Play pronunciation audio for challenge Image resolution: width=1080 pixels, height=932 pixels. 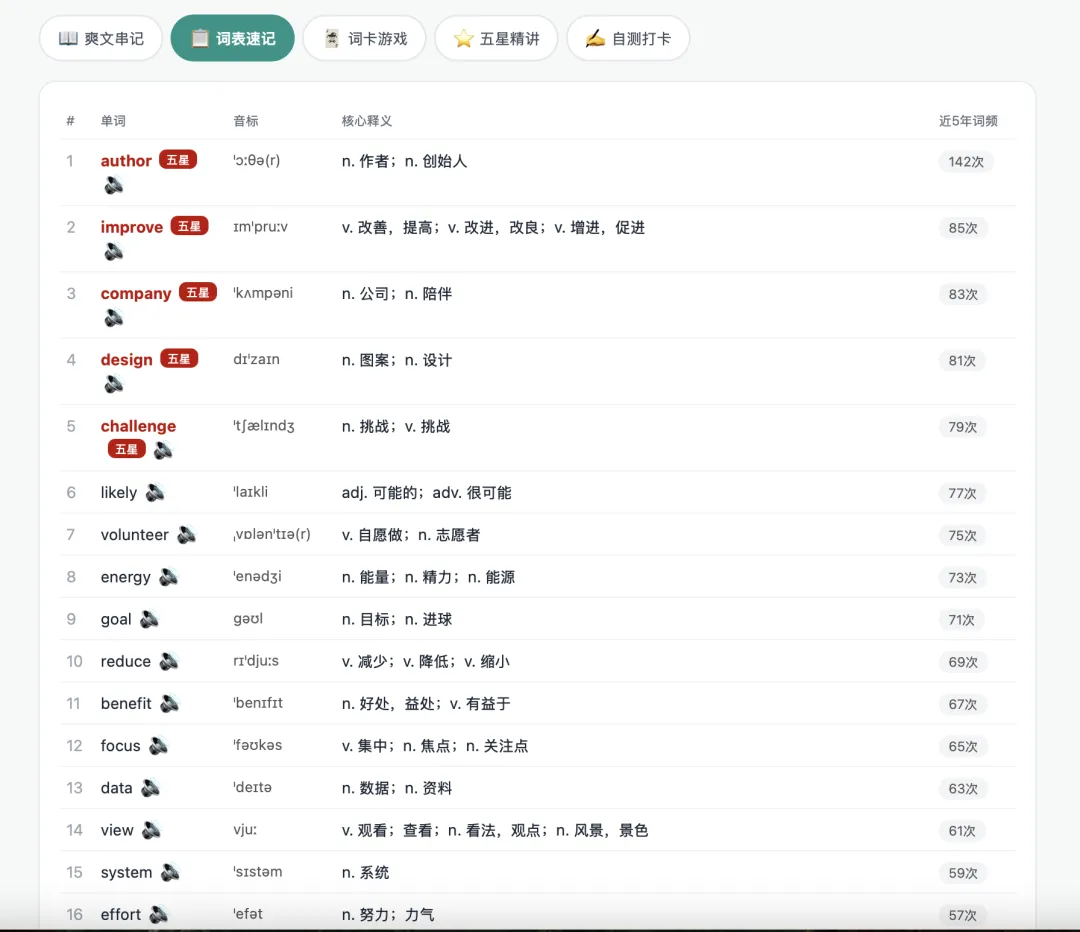(163, 451)
